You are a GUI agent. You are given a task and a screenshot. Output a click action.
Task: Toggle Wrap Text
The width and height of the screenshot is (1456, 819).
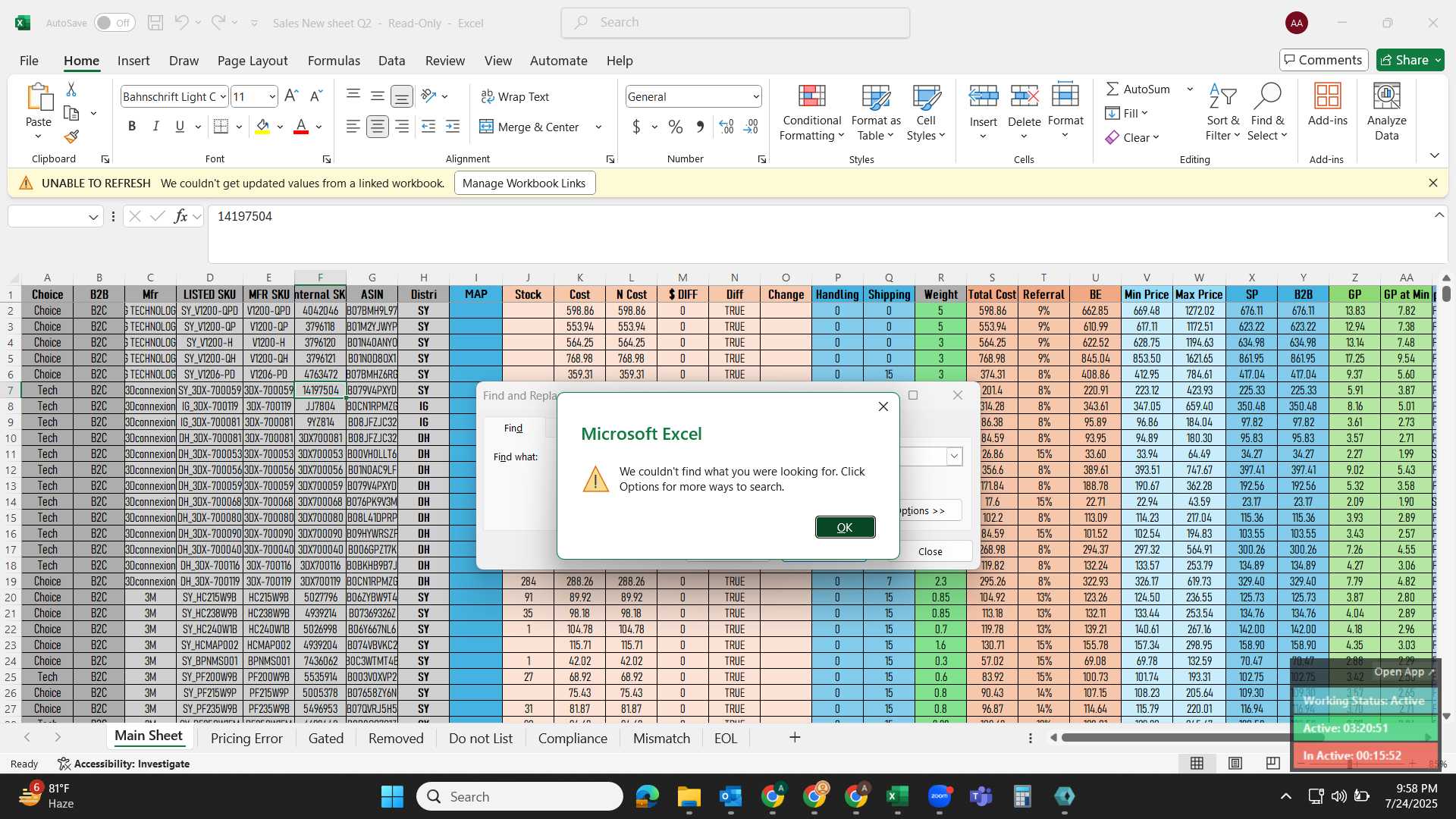[x=515, y=96]
